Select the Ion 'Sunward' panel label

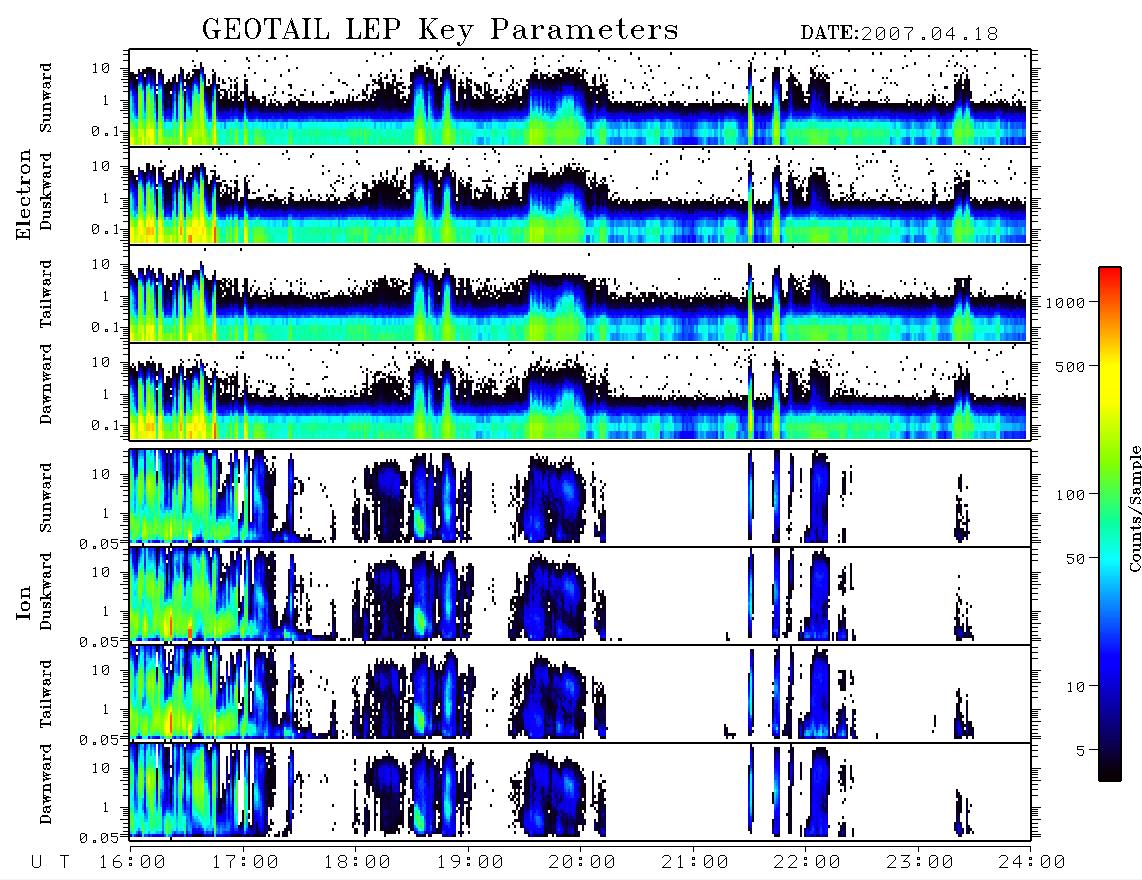point(46,498)
